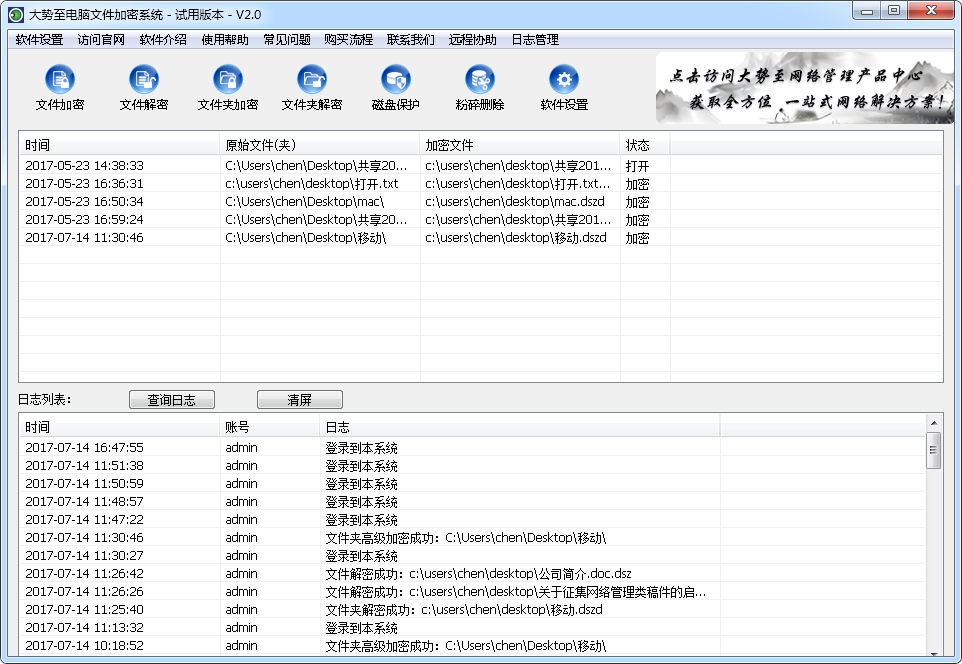Open the 日志管理 menu
962x664 pixels.
pyautogui.click(x=535, y=39)
